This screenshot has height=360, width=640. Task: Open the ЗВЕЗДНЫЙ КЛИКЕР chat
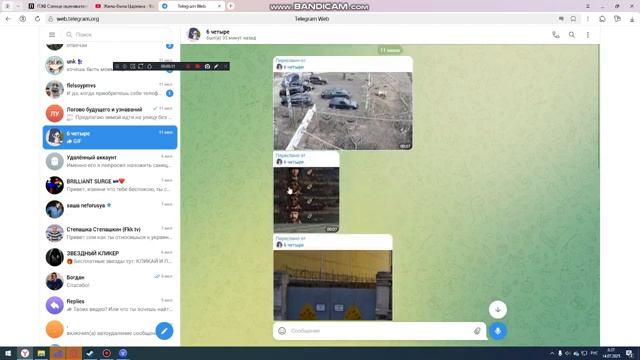[110, 257]
